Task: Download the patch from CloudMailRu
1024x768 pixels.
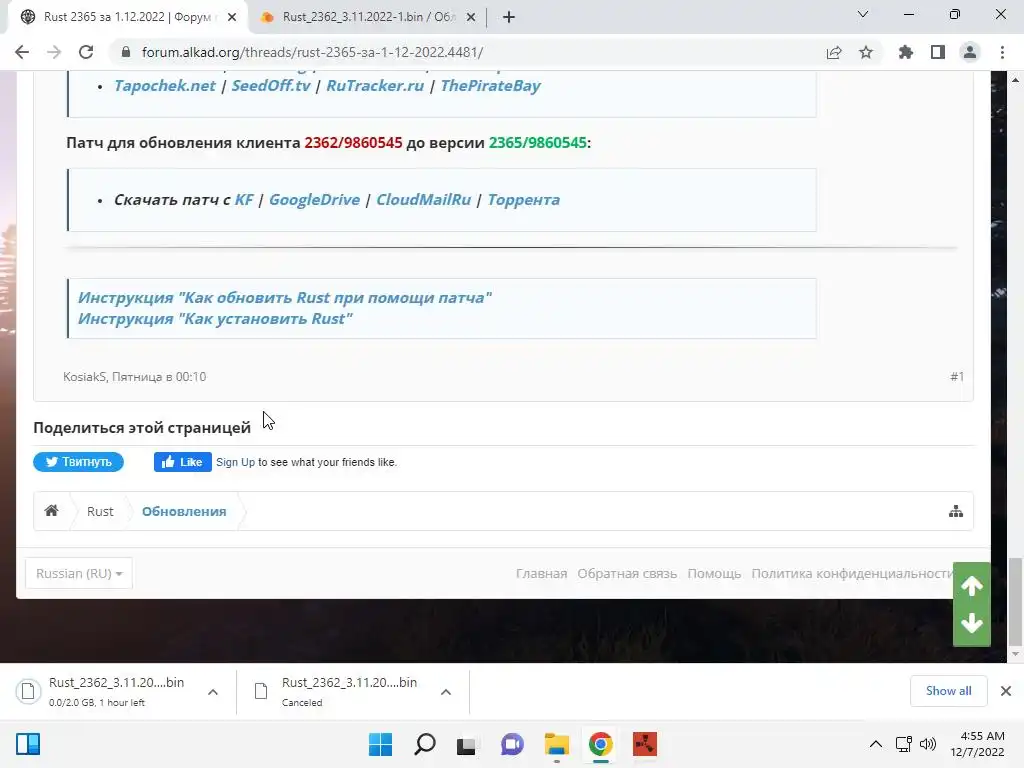Action: tap(423, 200)
